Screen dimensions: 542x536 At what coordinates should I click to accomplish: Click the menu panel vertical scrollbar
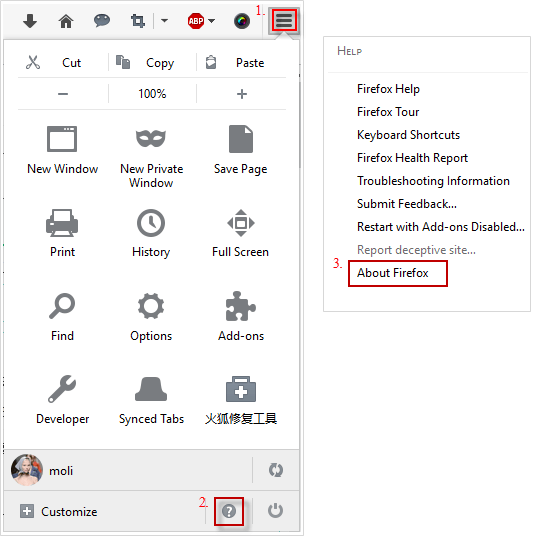coord(299,124)
